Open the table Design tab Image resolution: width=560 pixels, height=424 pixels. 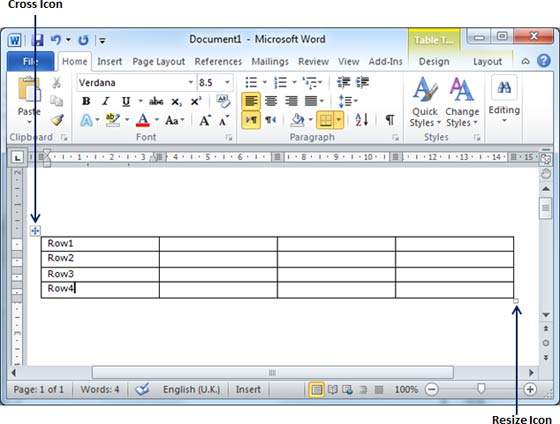coord(434,62)
